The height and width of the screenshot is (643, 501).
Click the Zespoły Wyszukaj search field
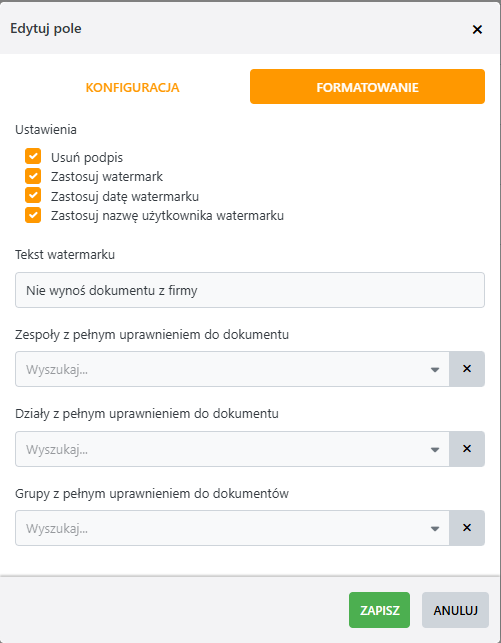pyautogui.click(x=221, y=369)
